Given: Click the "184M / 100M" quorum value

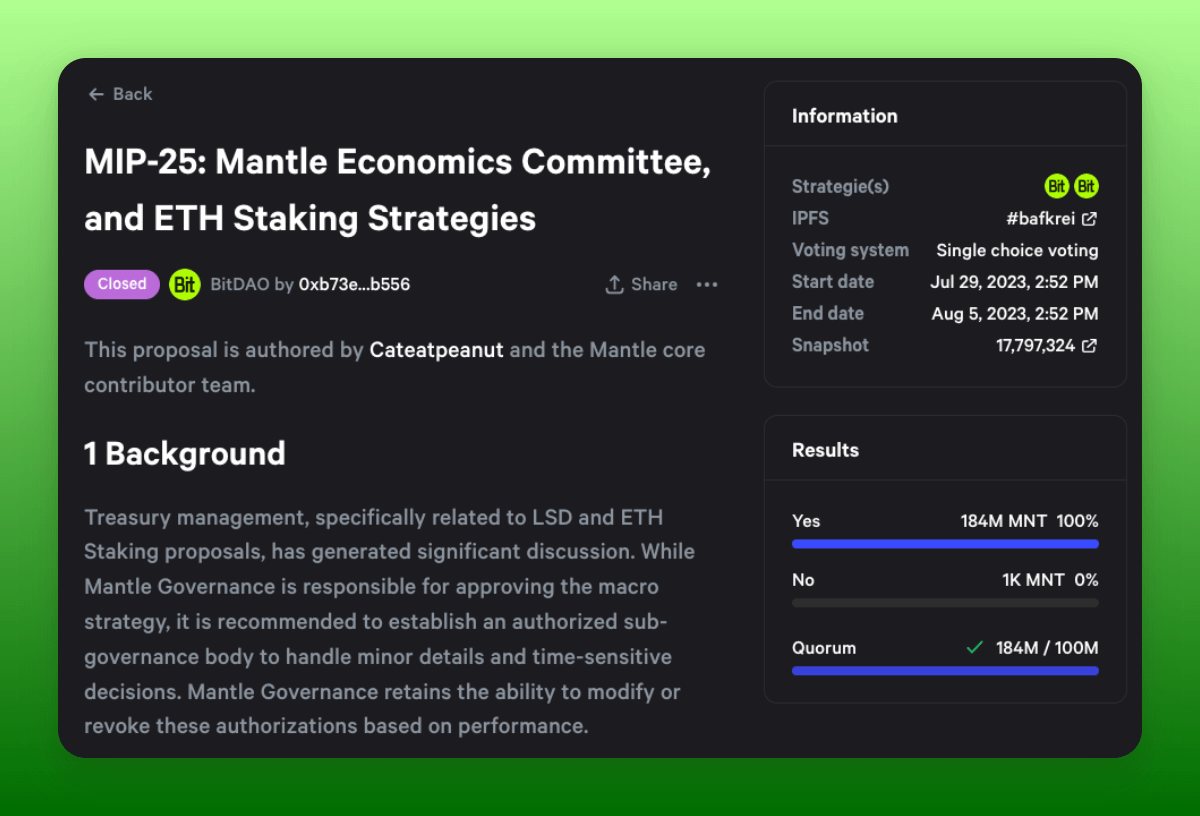Looking at the screenshot, I should 1047,648.
